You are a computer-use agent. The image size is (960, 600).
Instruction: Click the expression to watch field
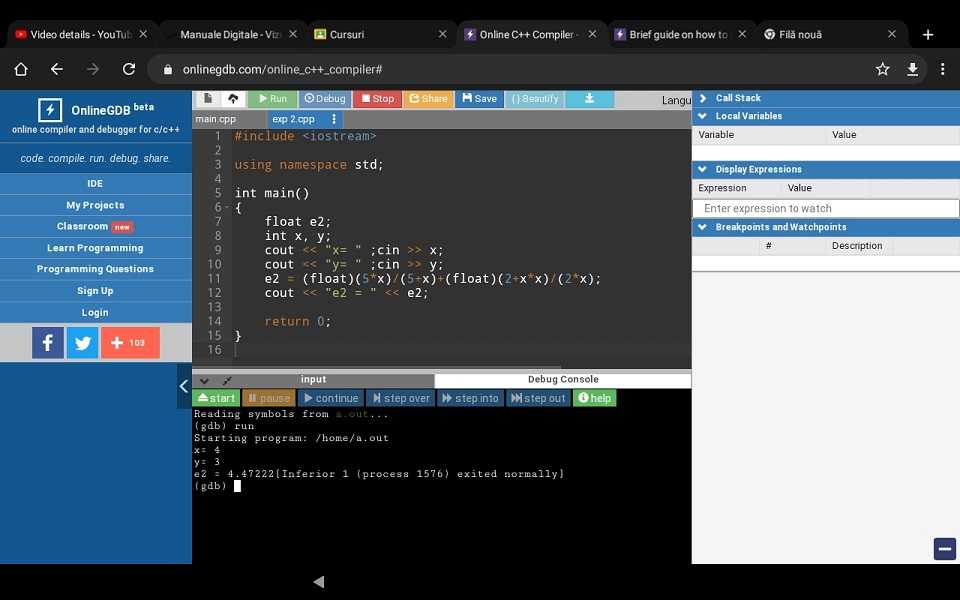coord(825,208)
